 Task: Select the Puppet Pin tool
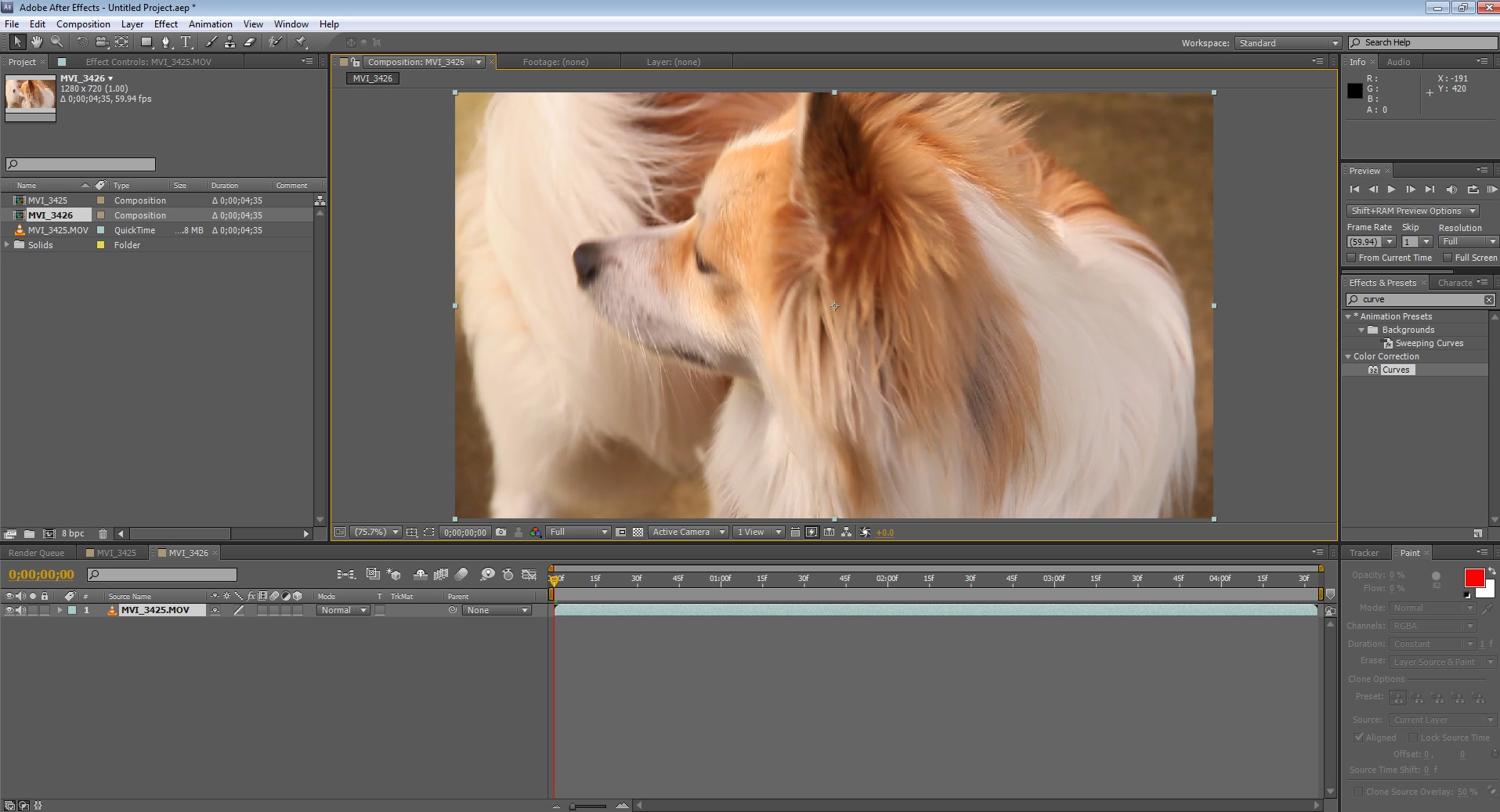click(301, 42)
